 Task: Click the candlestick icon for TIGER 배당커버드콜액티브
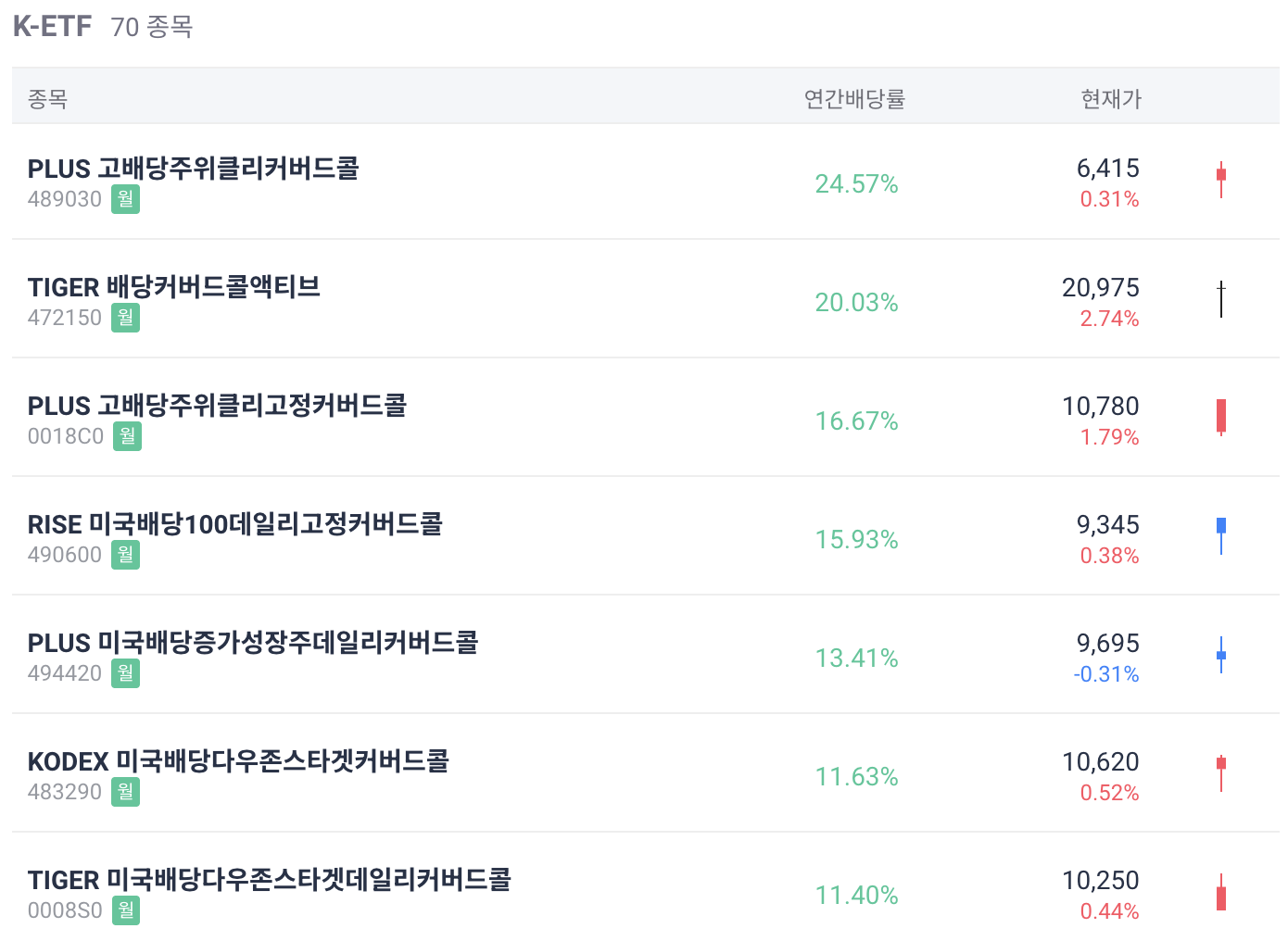pos(1221,299)
